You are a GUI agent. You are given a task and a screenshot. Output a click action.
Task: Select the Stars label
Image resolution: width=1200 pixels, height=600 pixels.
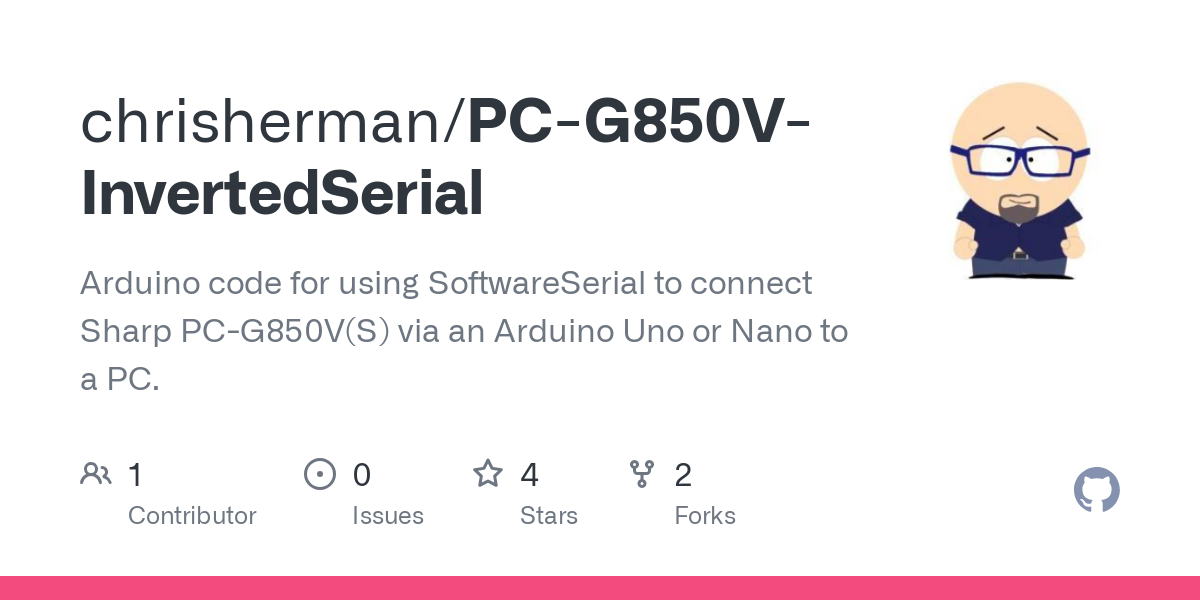pos(549,516)
